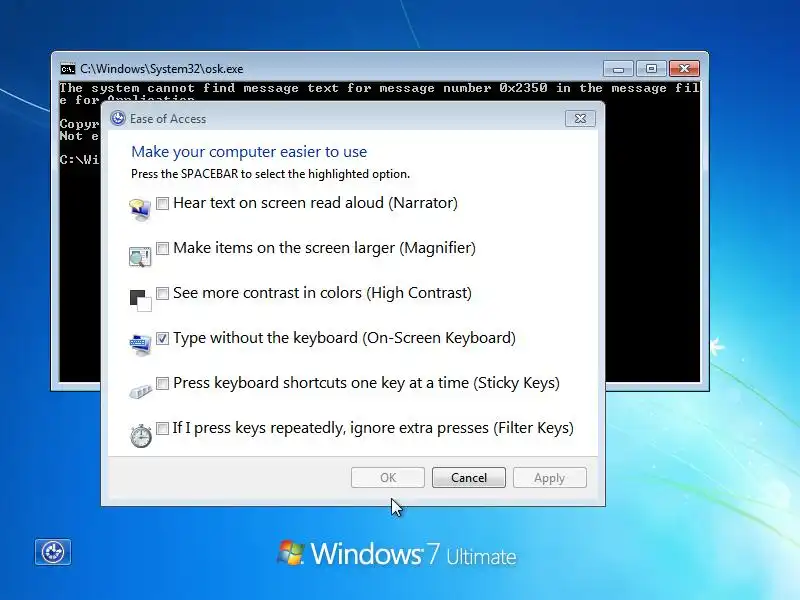Enable the Sticky Keys checkbox

point(162,383)
